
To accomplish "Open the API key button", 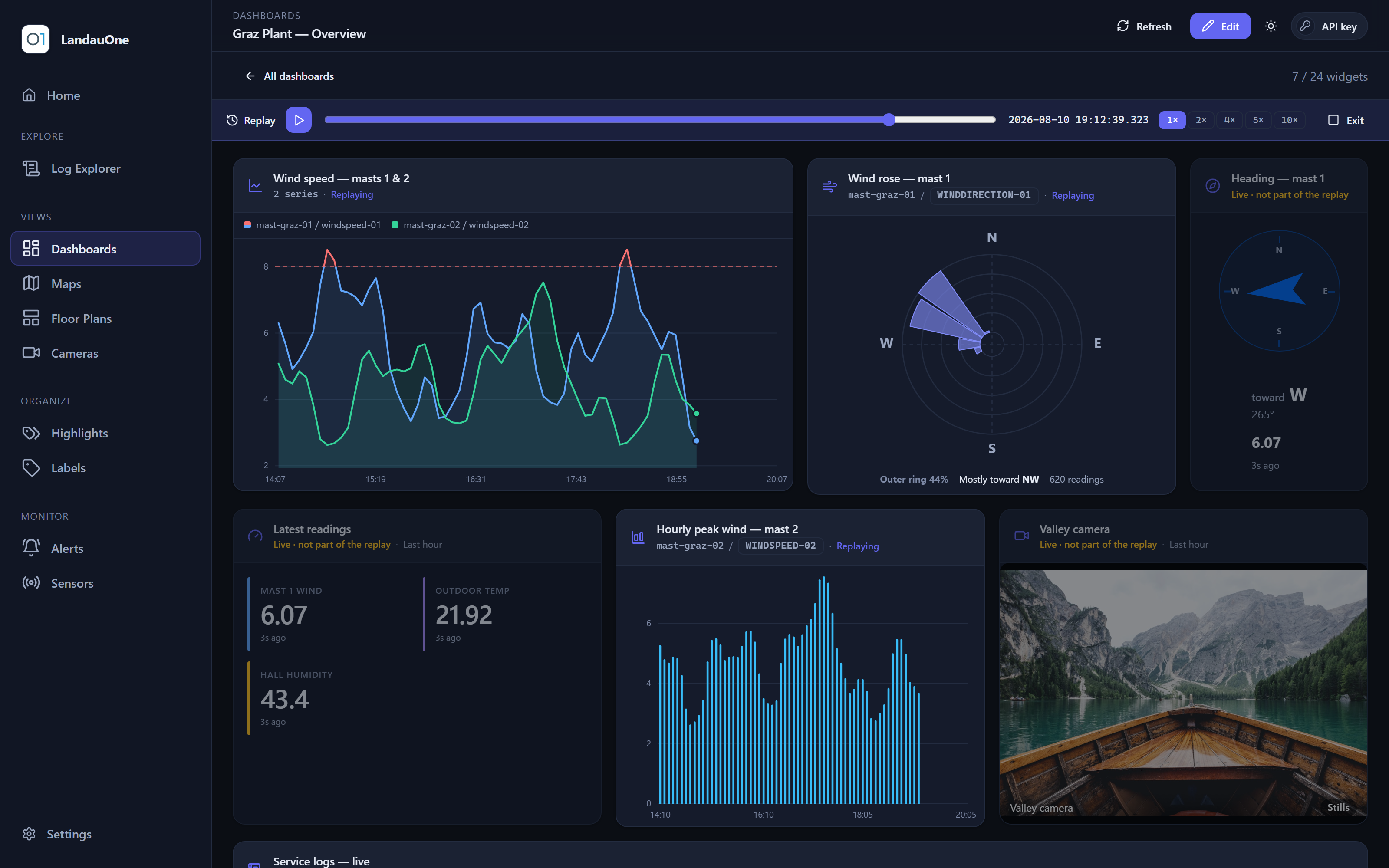I will pos(1329,26).
